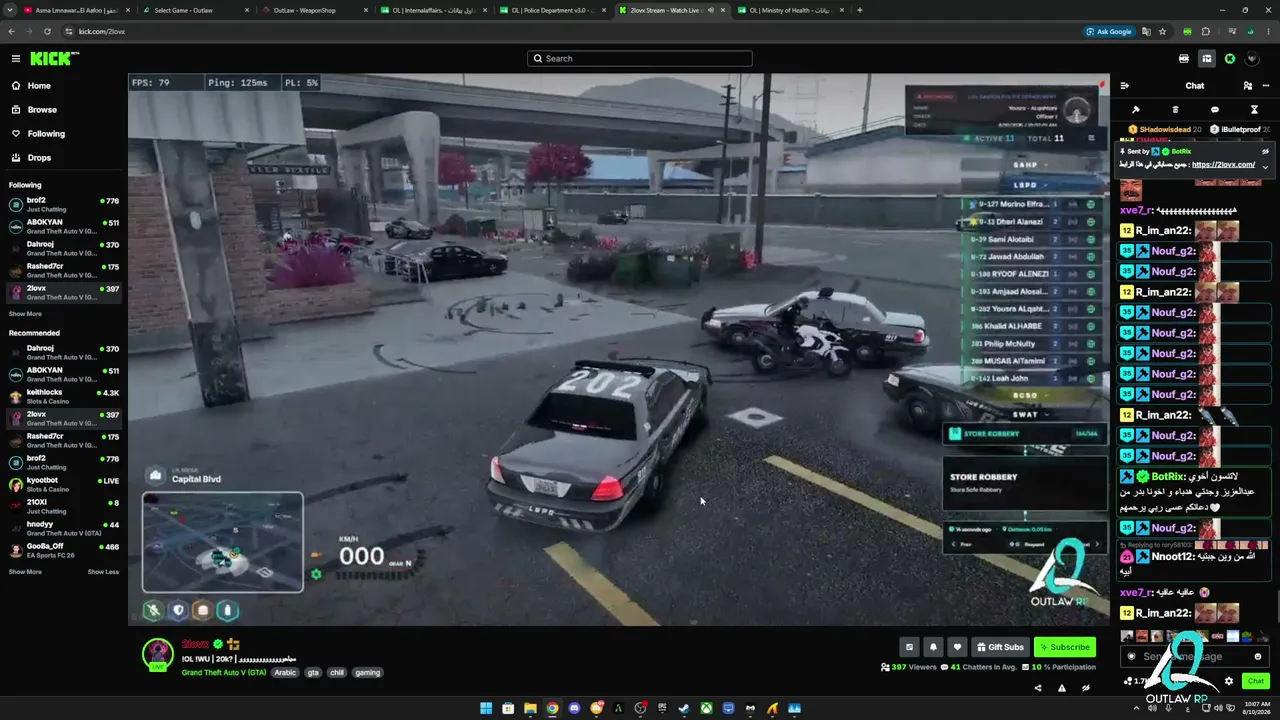The height and width of the screenshot is (720, 1280).
Task: Open the emote picker in message box
Action: pos(1258,657)
